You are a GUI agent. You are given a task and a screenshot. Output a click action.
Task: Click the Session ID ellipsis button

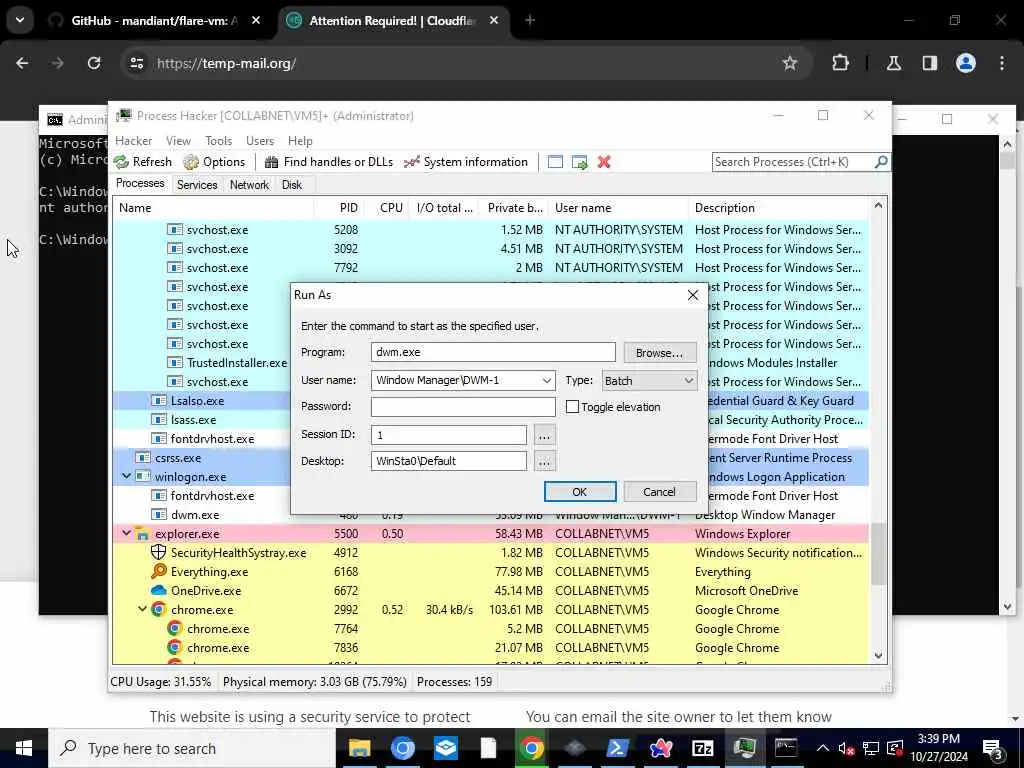point(544,435)
